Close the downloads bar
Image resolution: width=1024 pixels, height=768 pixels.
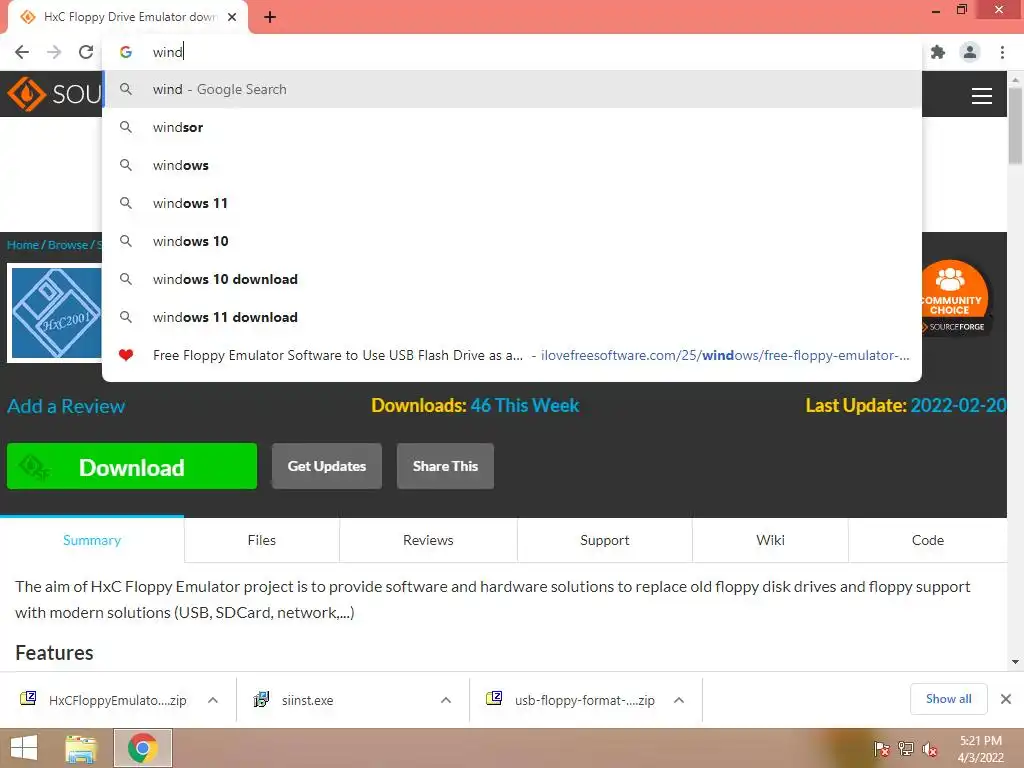[x=1006, y=699]
